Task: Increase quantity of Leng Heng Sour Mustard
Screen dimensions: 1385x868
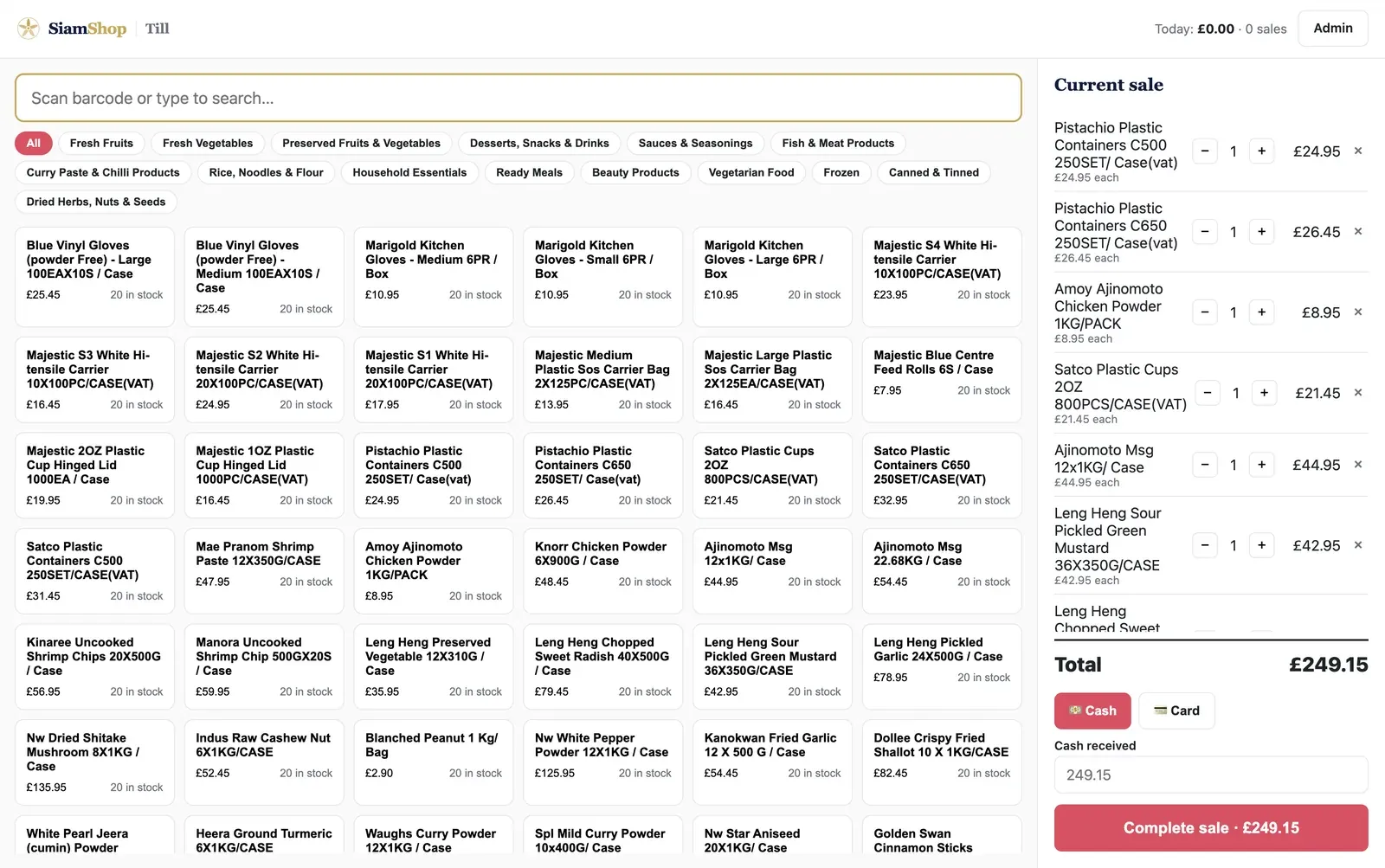Action: click(1261, 545)
